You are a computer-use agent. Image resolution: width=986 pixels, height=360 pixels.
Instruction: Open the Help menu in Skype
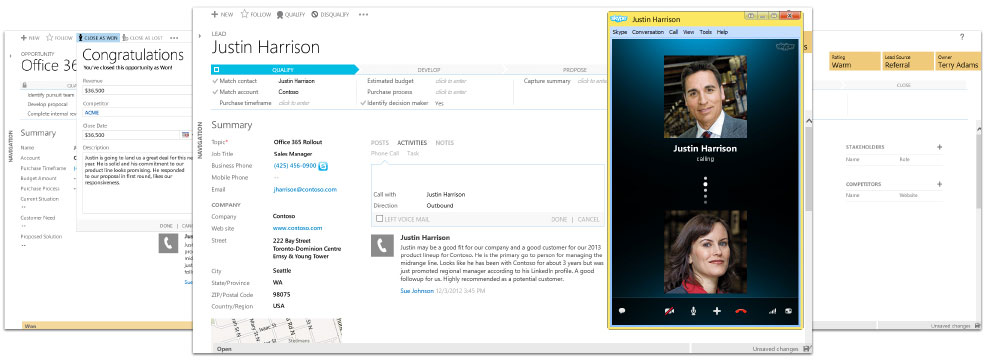click(722, 32)
